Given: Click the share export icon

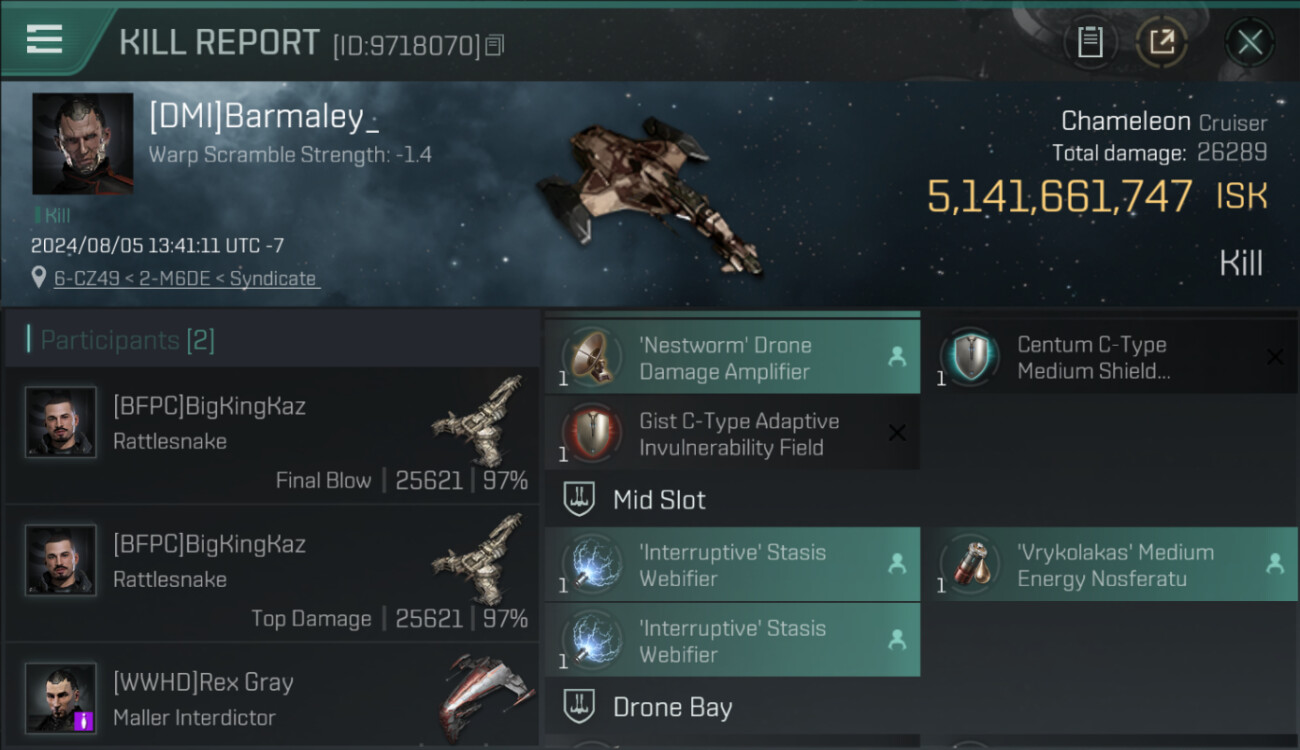Looking at the screenshot, I should 1162,42.
